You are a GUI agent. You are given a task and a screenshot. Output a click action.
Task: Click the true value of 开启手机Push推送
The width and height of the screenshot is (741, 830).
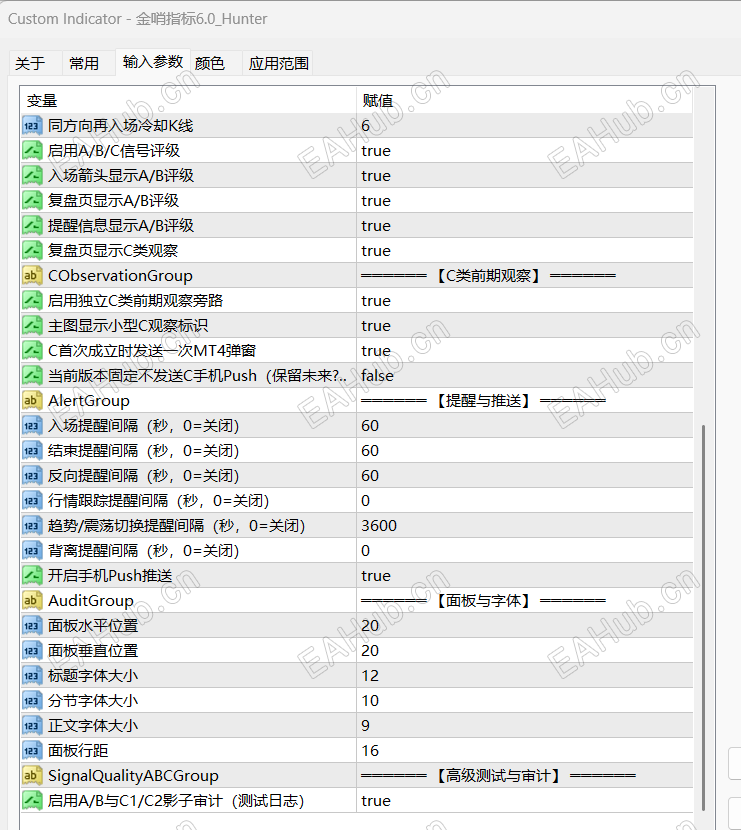[376, 576]
